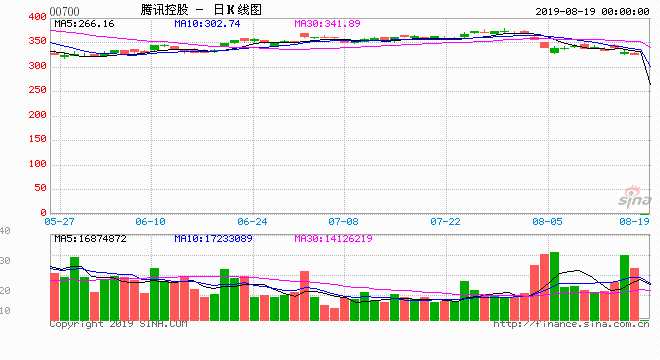Click the tall green volume bar before 08-19
Image resolution: width=660 pixels, height=360 pixels.
pos(624,288)
